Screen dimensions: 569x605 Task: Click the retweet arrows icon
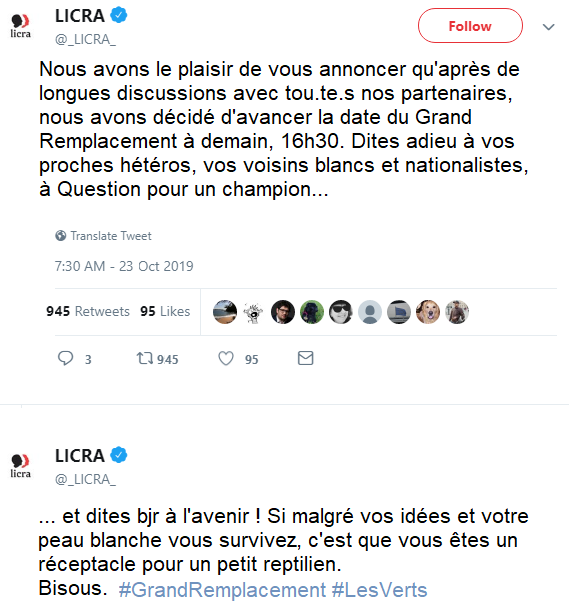[145, 358]
